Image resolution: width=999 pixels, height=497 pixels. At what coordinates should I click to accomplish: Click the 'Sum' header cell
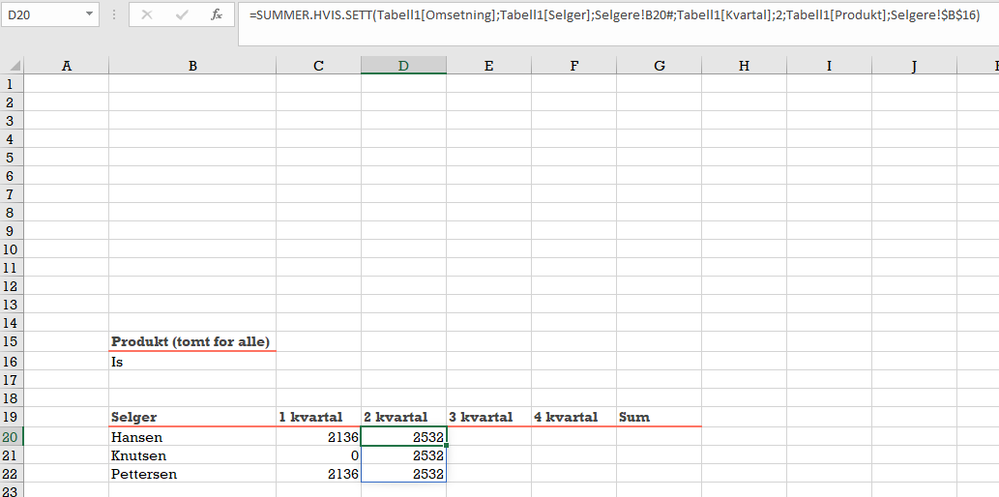click(659, 417)
